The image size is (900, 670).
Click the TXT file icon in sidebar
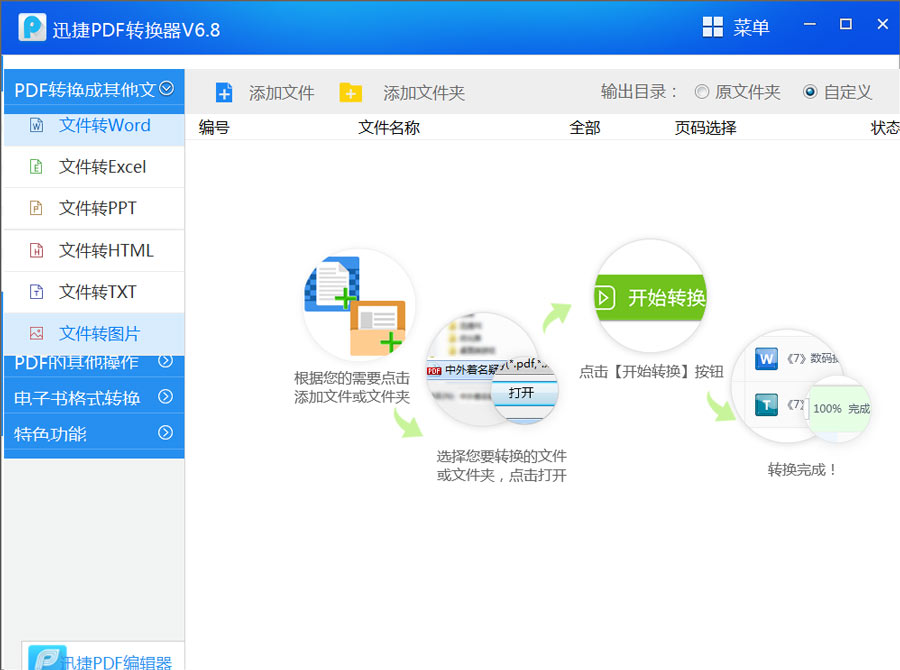click(37, 293)
